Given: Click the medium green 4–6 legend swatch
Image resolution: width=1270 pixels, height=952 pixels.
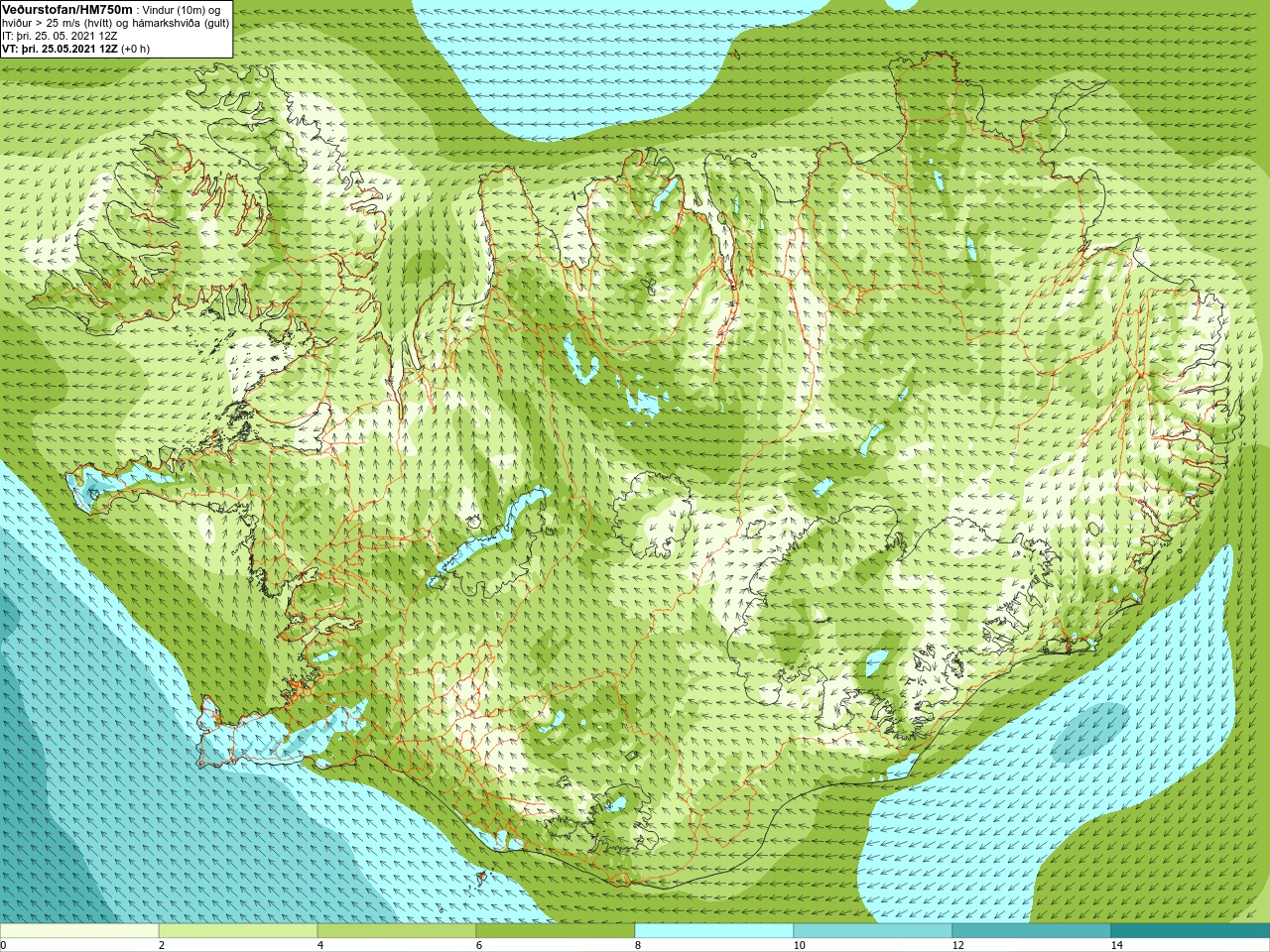Looking at the screenshot, I should (397, 931).
